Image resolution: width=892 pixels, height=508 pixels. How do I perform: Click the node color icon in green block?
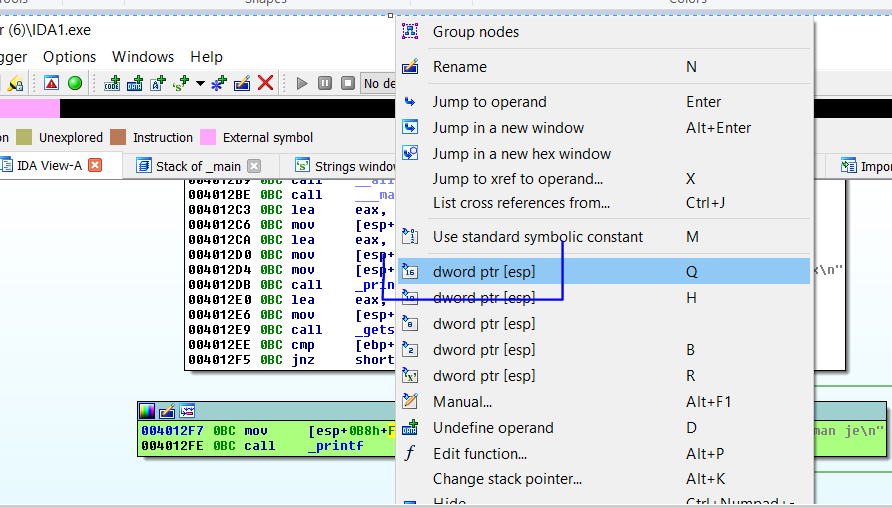click(147, 411)
